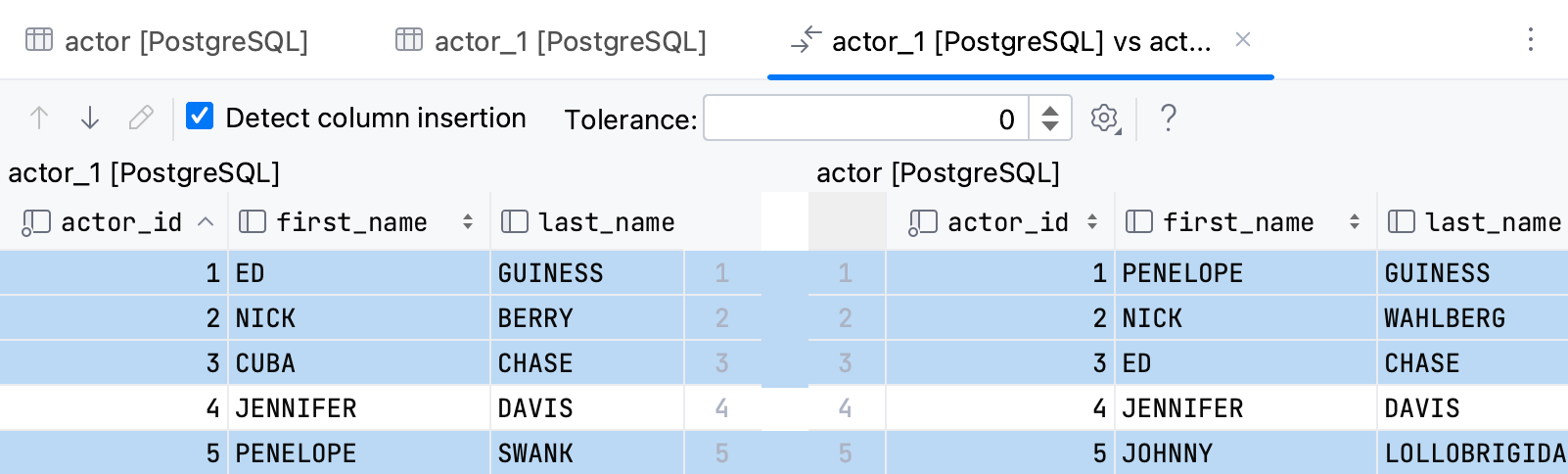The width and height of the screenshot is (1568, 474).
Task: Select the left last_name column header
Action: pyautogui.click(x=605, y=222)
